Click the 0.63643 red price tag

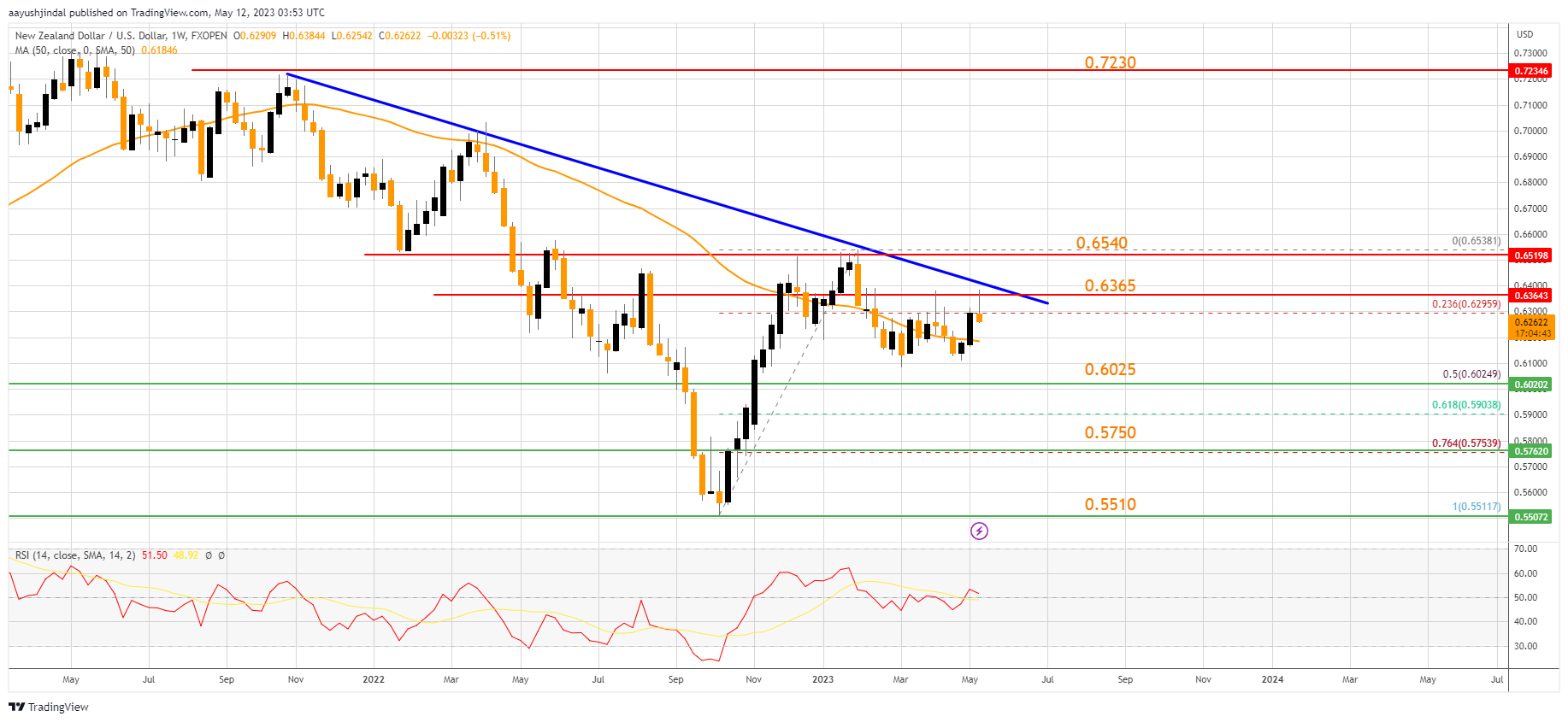coord(1531,296)
